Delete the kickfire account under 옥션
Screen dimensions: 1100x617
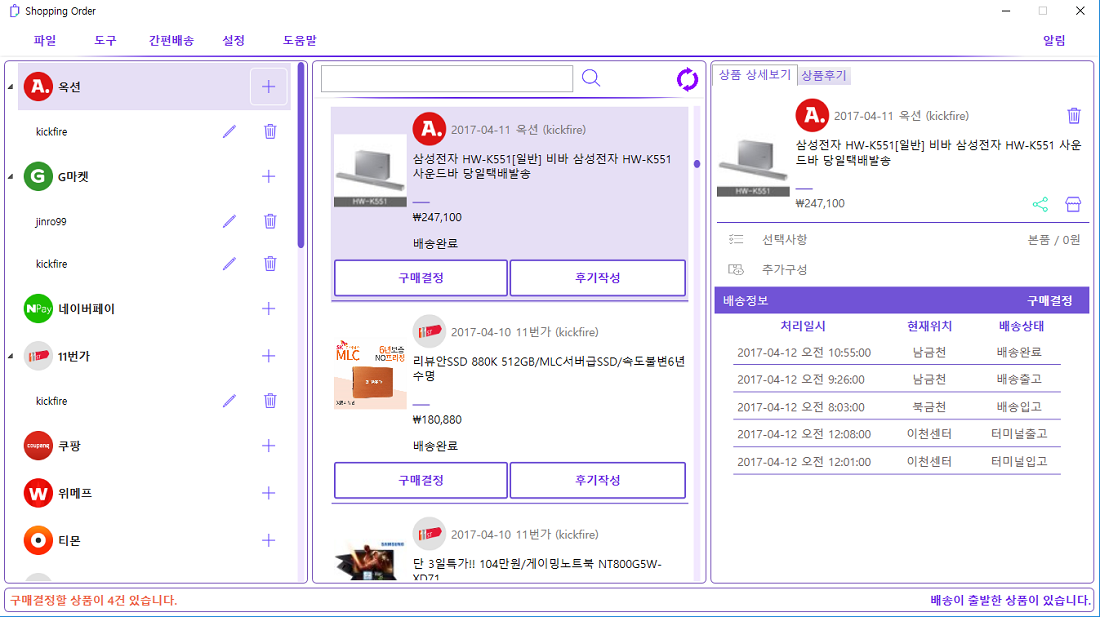click(270, 132)
